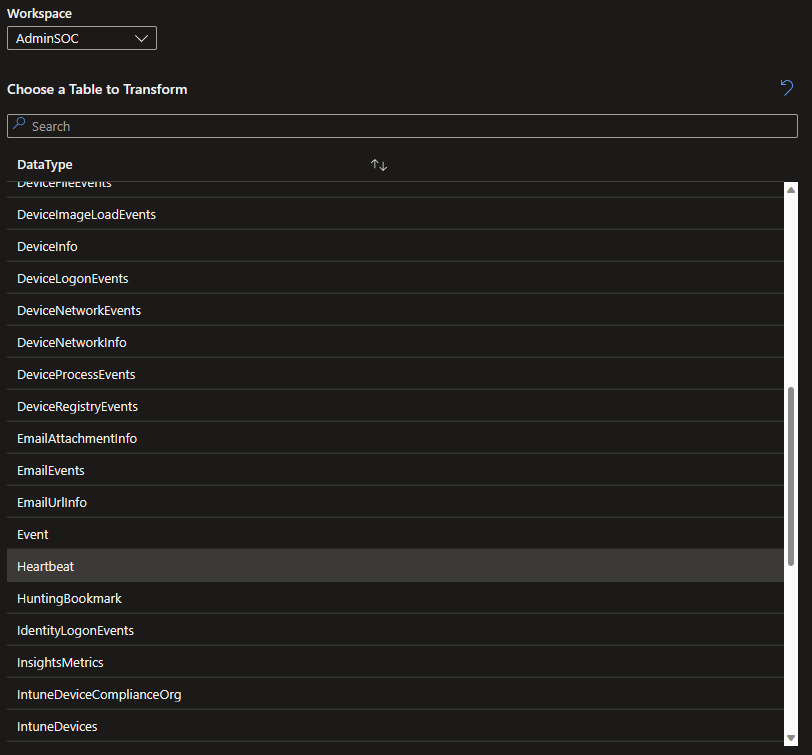
Task: Click the magnifier icon in search box
Action: [x=19, y=124]
